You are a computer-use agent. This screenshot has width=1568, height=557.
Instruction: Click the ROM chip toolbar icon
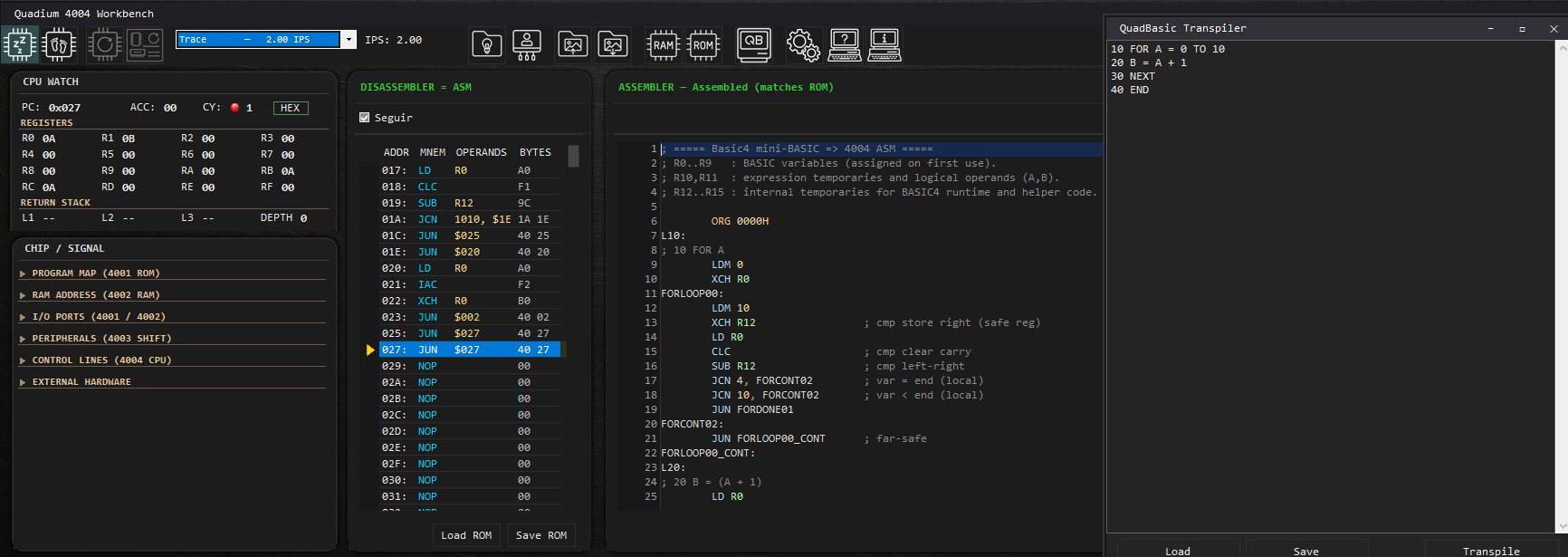pyautogui.click(x=703, y=44)
